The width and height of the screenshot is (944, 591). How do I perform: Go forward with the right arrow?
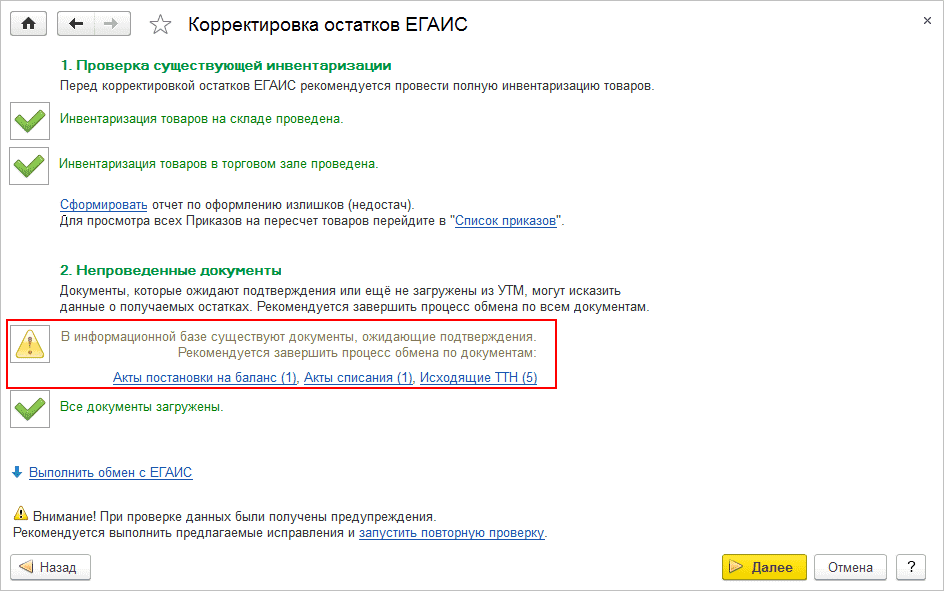(111, 23)
